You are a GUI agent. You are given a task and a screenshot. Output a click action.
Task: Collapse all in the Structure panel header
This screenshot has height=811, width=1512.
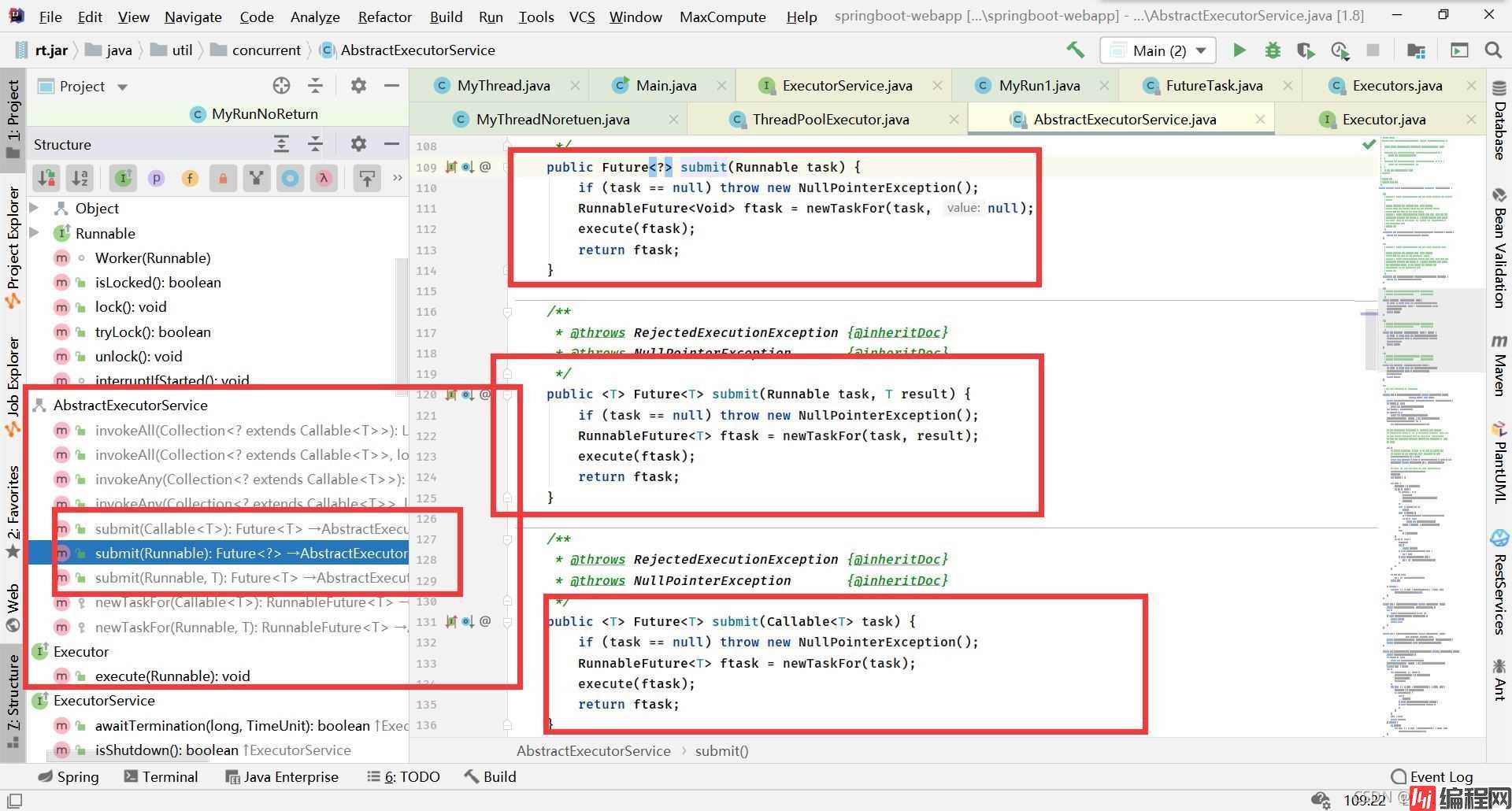[315, 143]
